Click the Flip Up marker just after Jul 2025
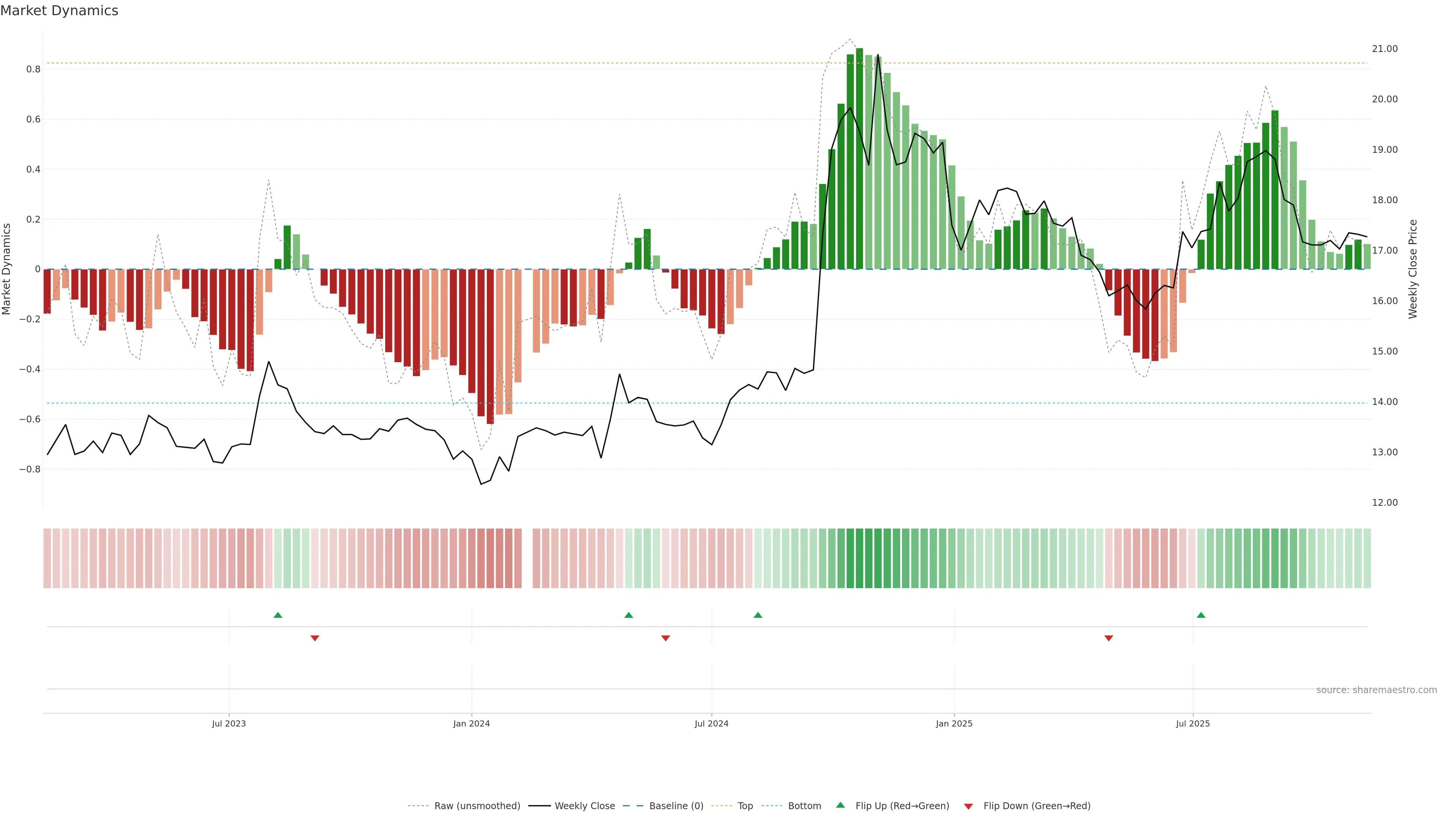 tap(1200, 615)
